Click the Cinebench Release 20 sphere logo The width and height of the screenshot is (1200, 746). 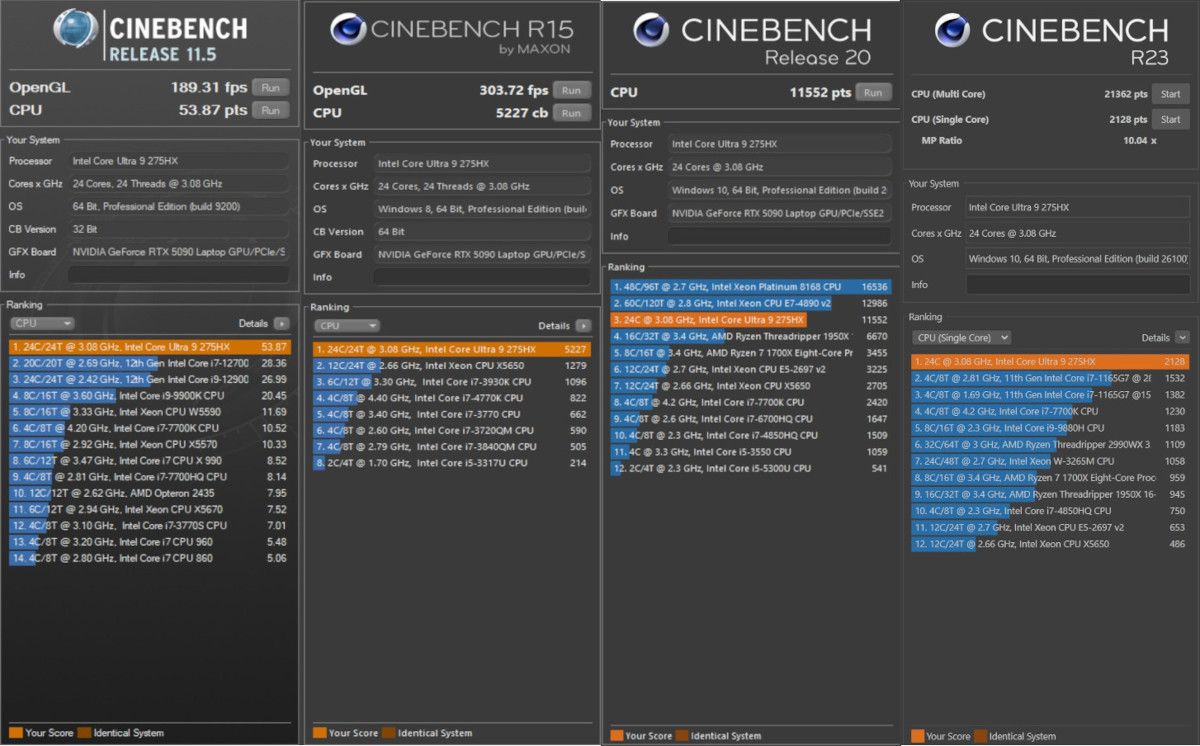(651, 30)
